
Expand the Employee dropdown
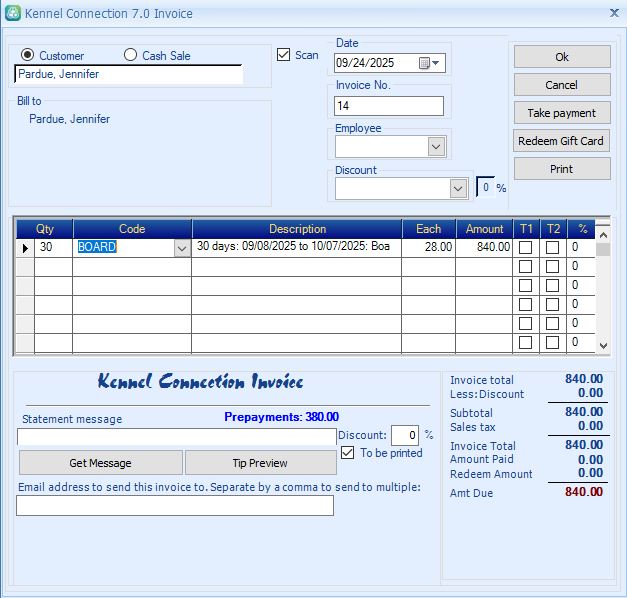point(436,147)
